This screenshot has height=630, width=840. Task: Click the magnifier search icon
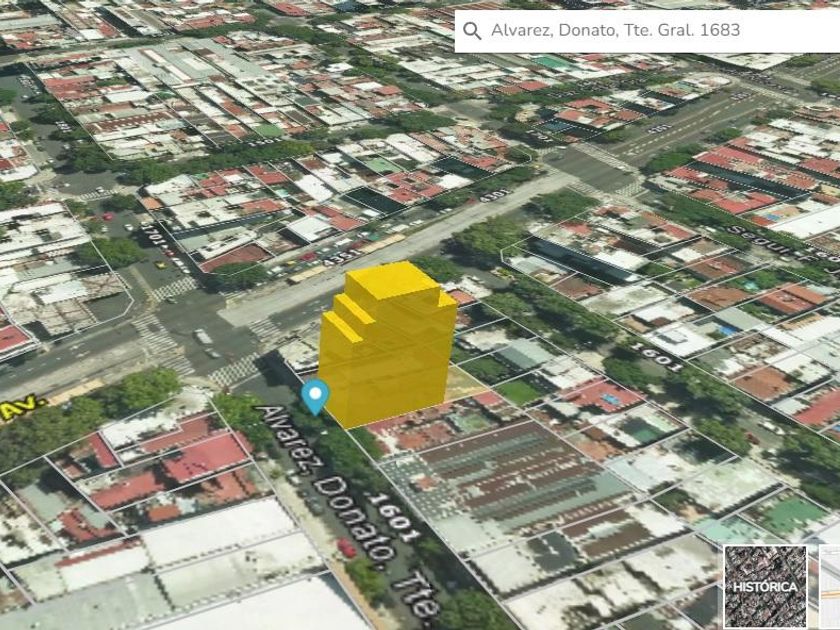pos(472,31)
